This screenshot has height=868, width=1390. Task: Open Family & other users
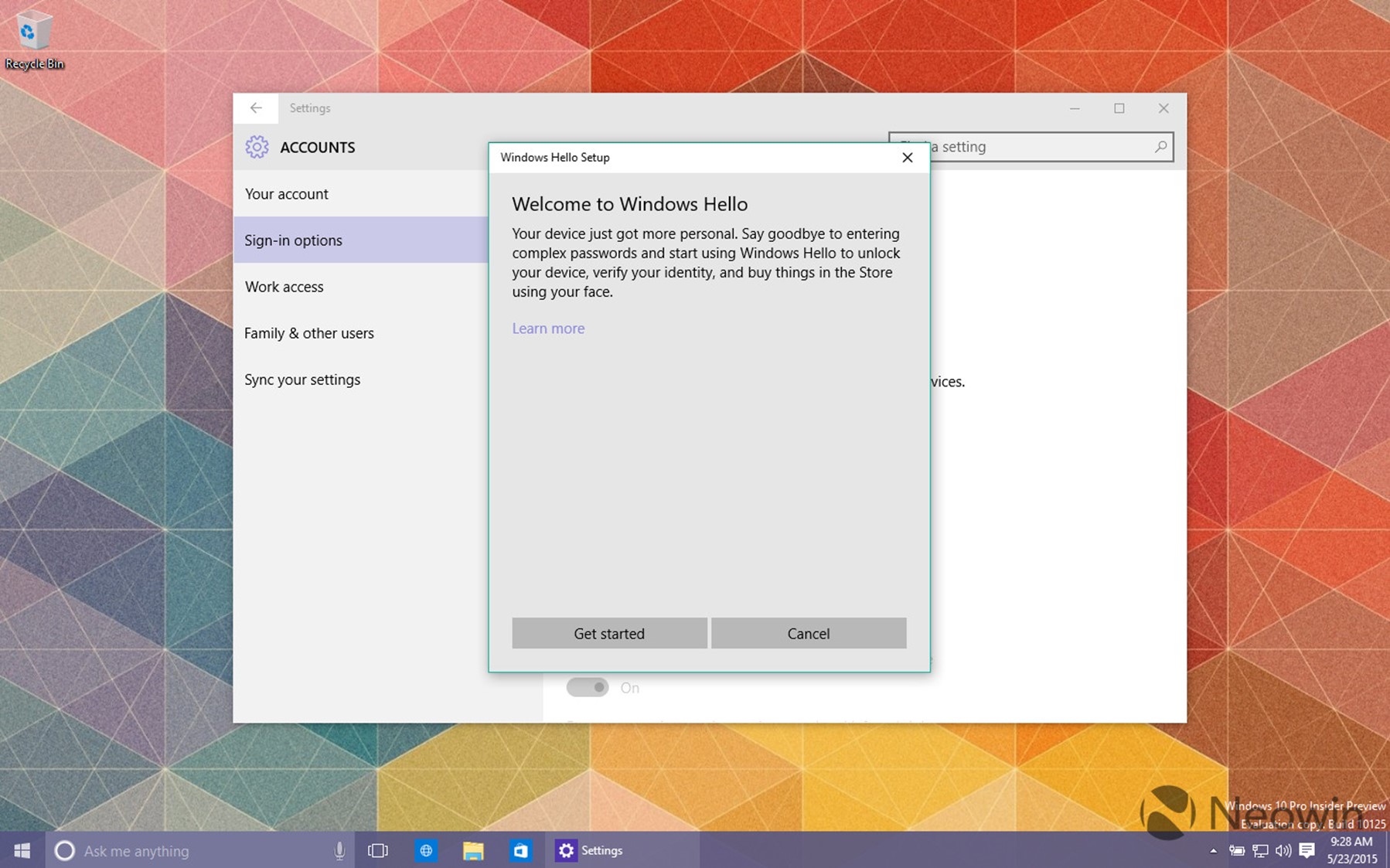click(309, 333)
